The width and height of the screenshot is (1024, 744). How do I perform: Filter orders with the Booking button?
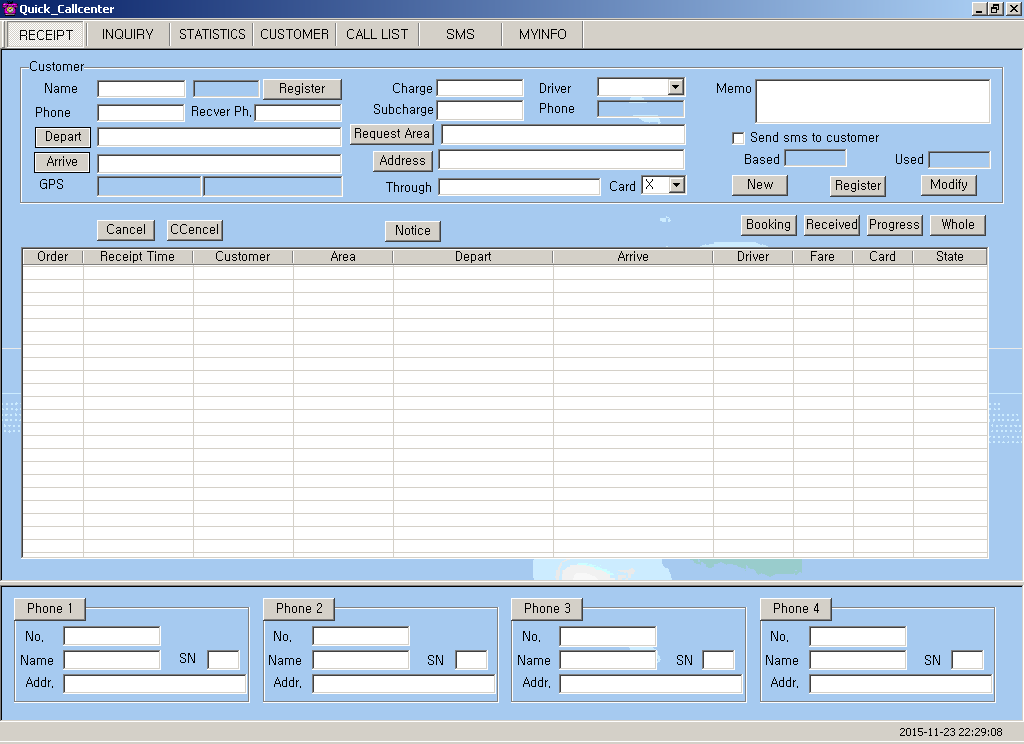tap(768, 225)
